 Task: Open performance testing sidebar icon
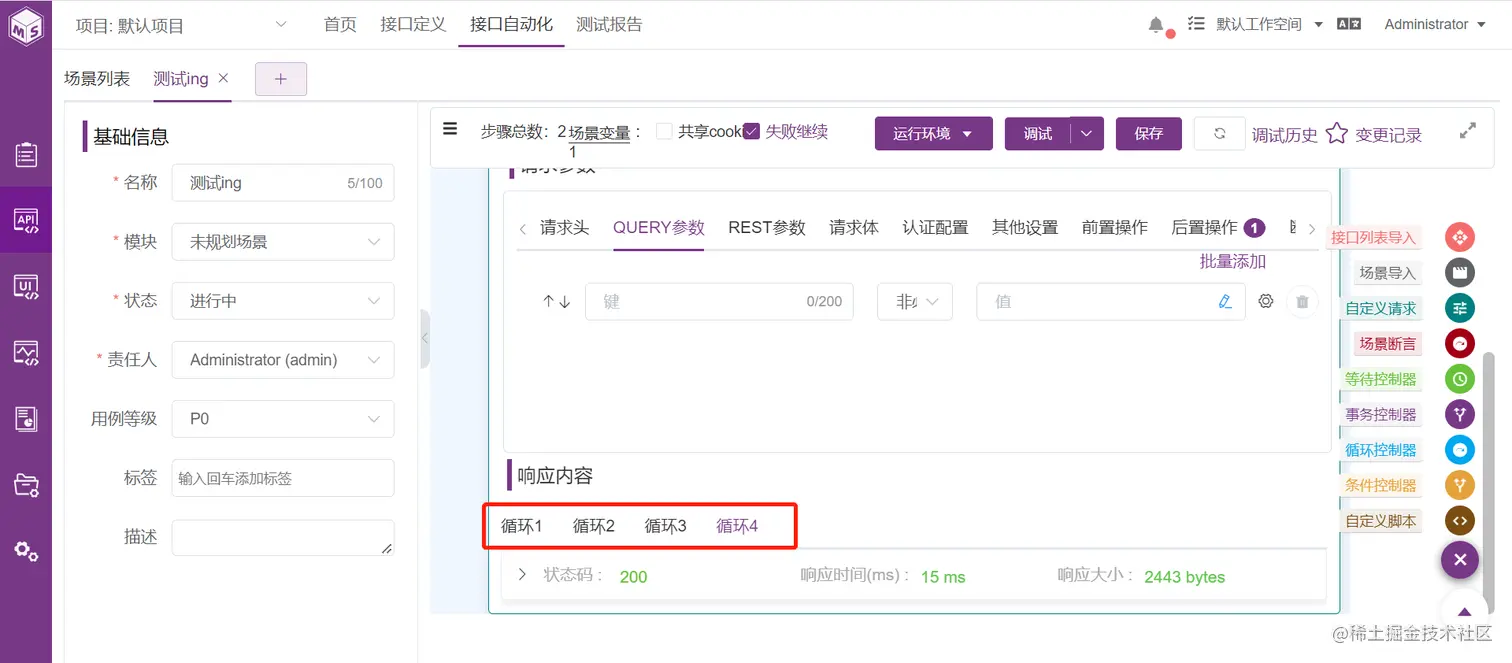[x=26, y=352]
